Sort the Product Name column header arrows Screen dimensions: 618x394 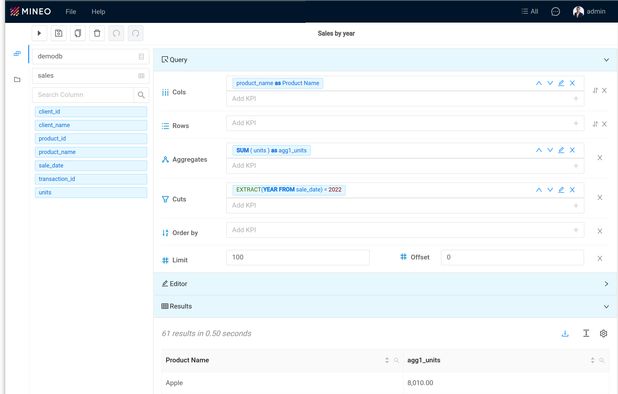[x=387, y=360]
